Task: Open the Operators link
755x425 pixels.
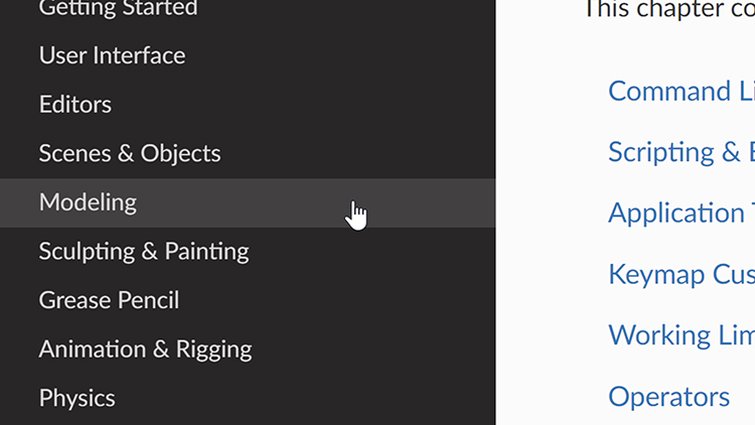Action: [669, 397]
